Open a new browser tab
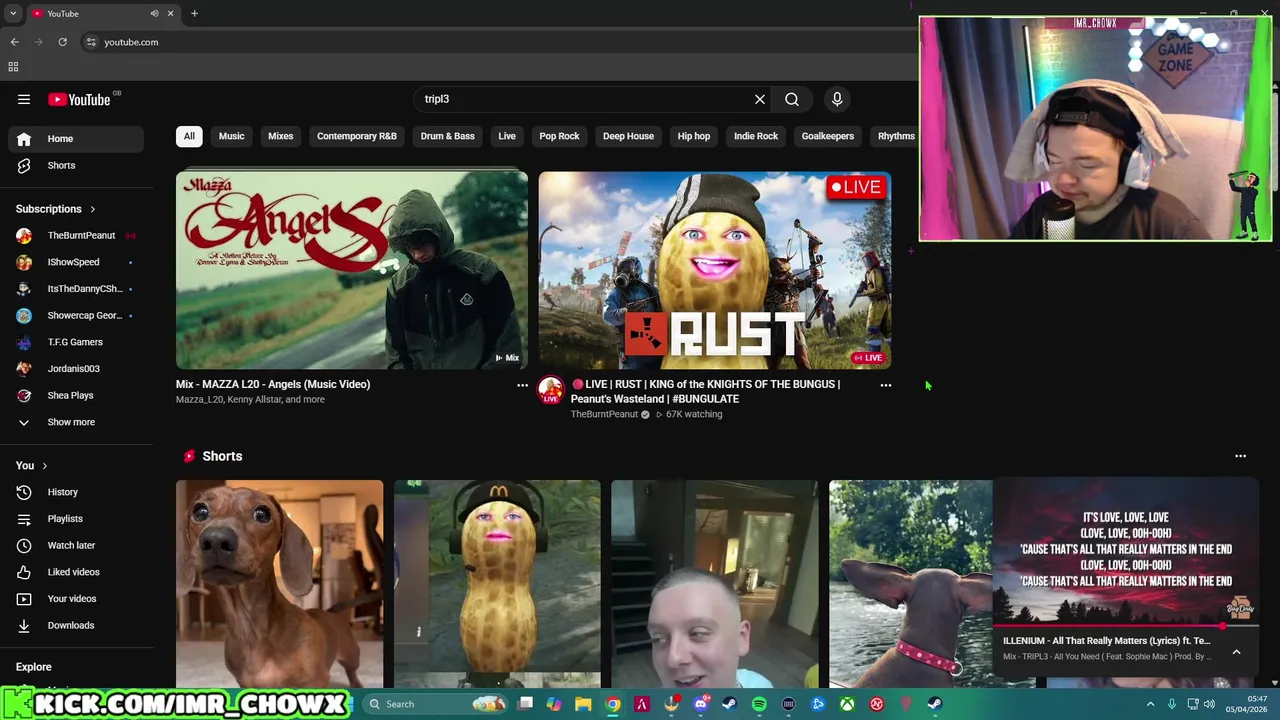This screenshot has width=1280, height=720. tap(194, 13)
